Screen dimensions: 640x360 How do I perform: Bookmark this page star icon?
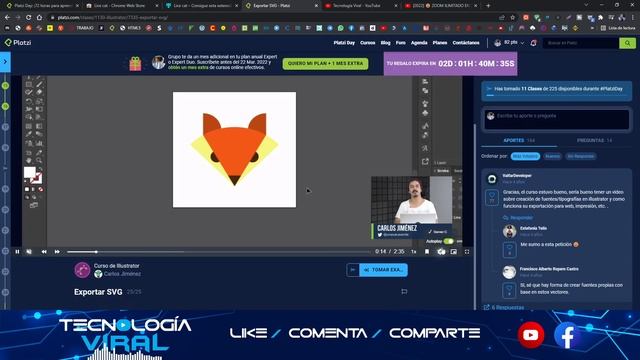point(513,18)
